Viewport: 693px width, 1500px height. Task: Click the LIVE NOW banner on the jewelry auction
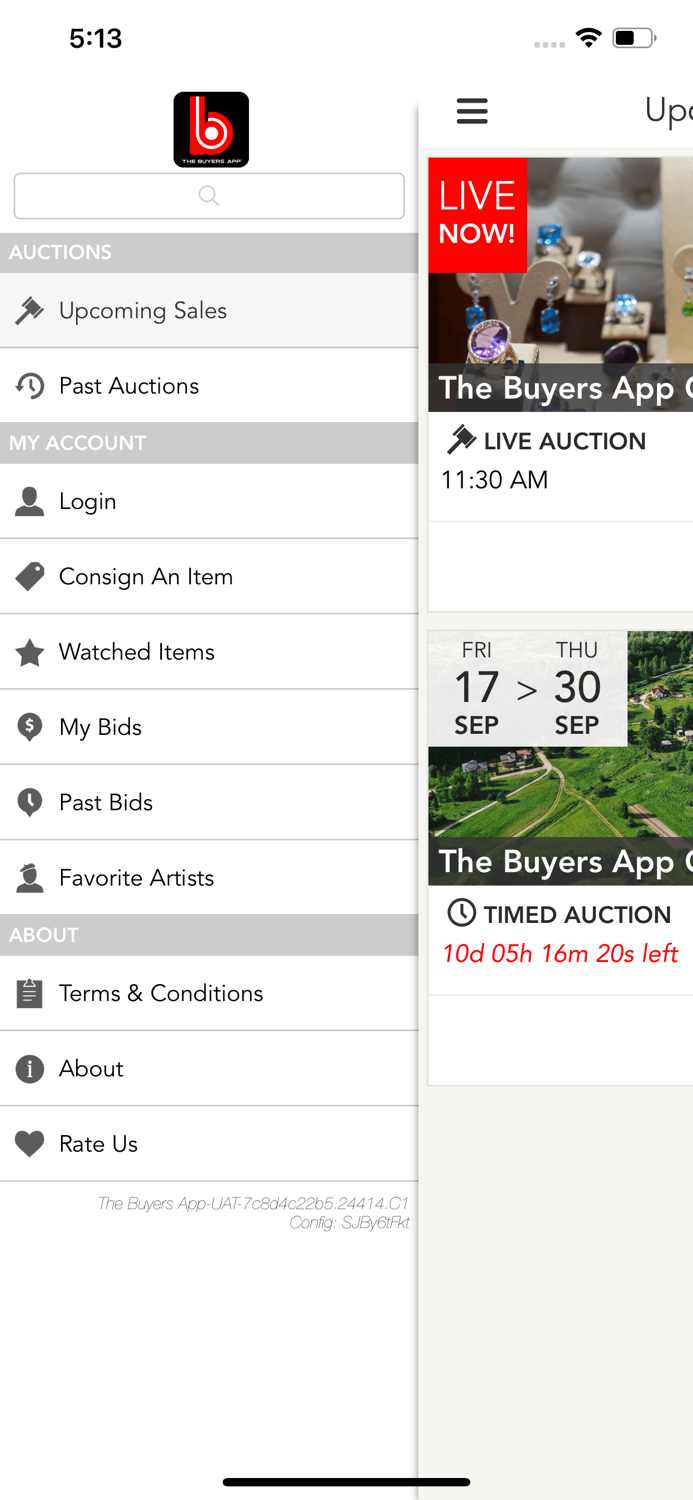point(477,215)
